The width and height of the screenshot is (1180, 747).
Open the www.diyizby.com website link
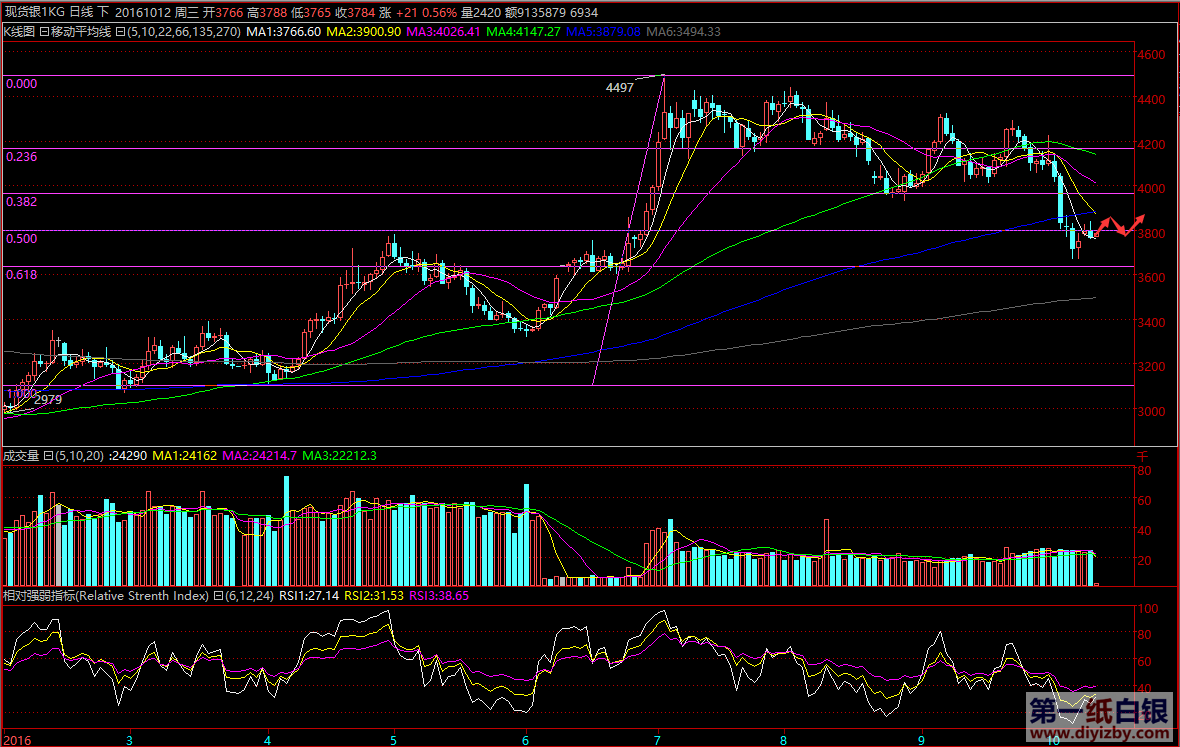[1098, 734]
